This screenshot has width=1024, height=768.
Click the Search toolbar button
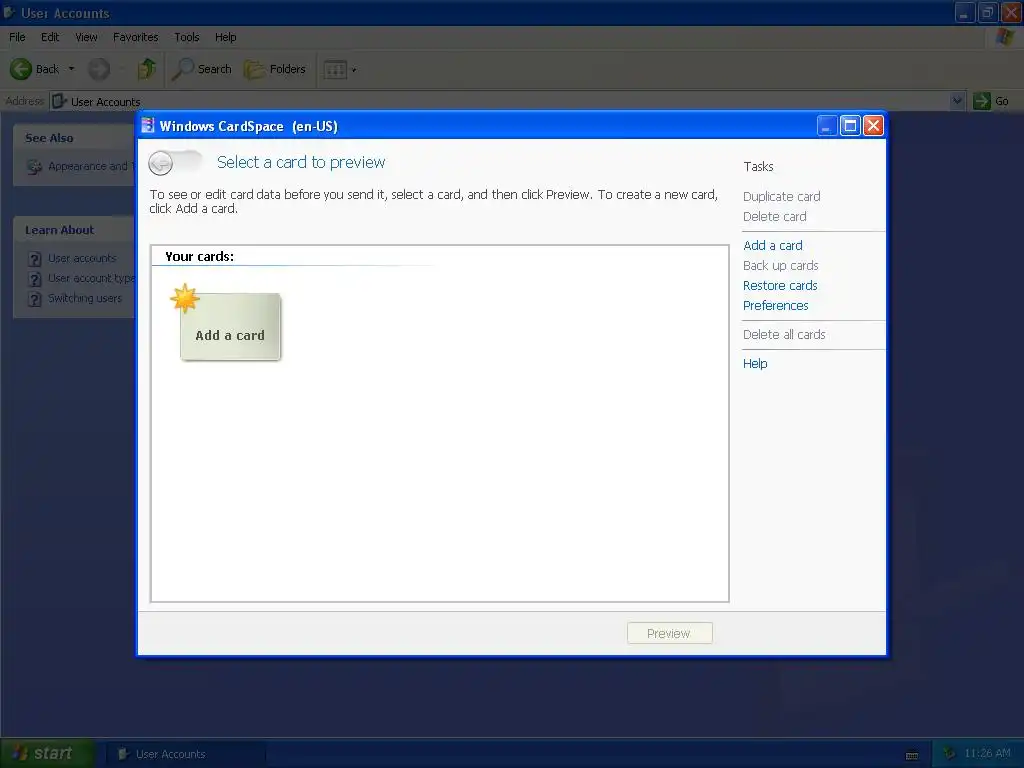[x=202, y=69]
